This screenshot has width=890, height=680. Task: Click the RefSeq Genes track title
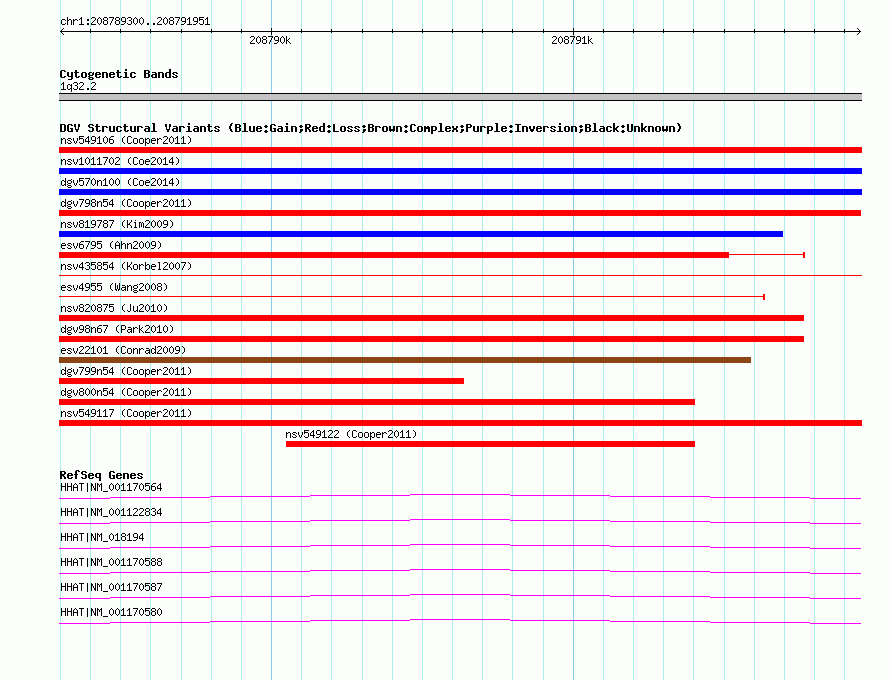tap(102, 475)
